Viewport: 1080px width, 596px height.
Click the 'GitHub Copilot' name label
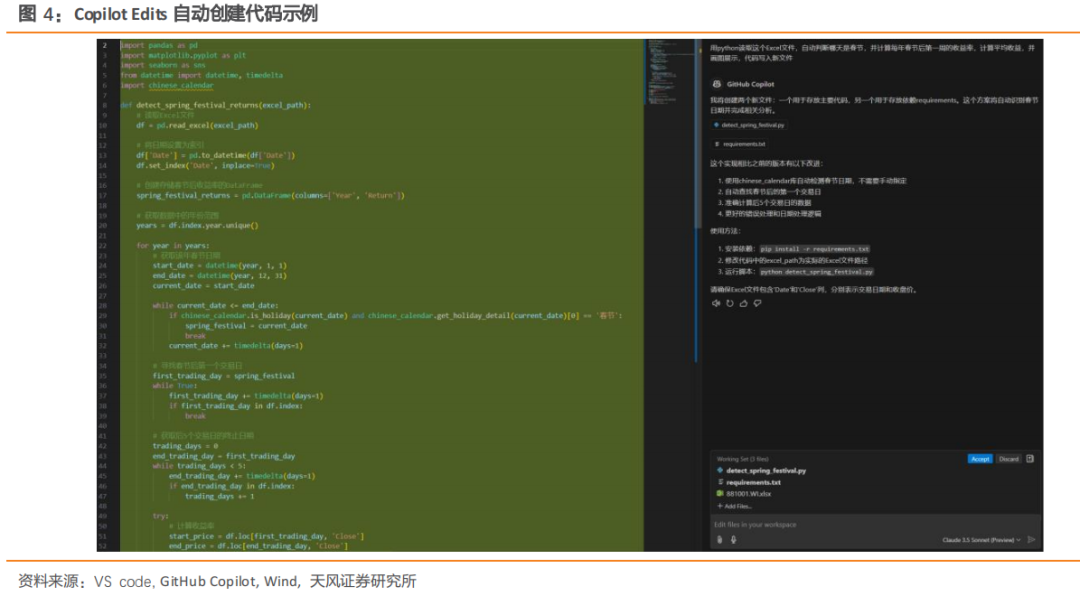[750, 84]
